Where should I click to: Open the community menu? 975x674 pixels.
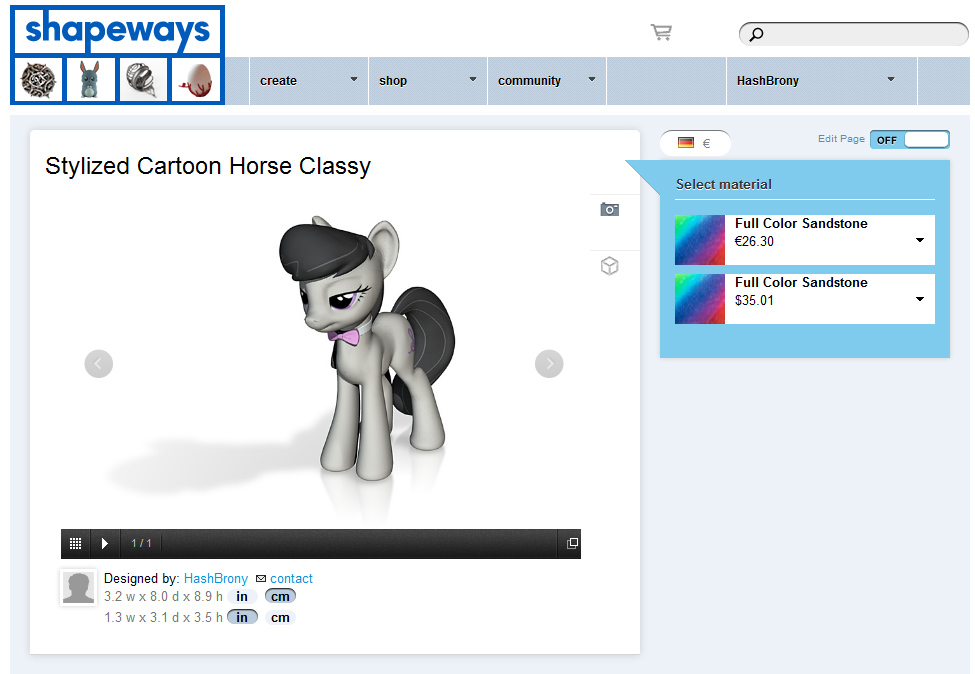point(547,81)
